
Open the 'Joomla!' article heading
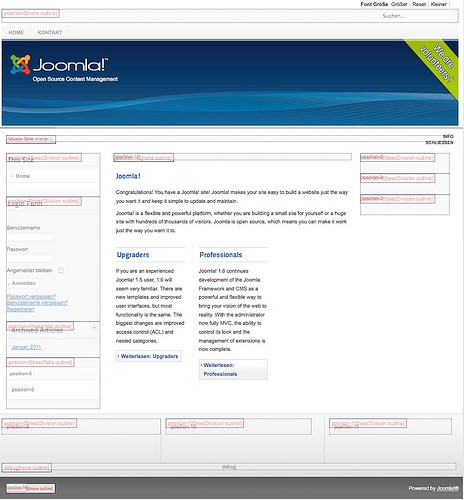coord(128,176)
